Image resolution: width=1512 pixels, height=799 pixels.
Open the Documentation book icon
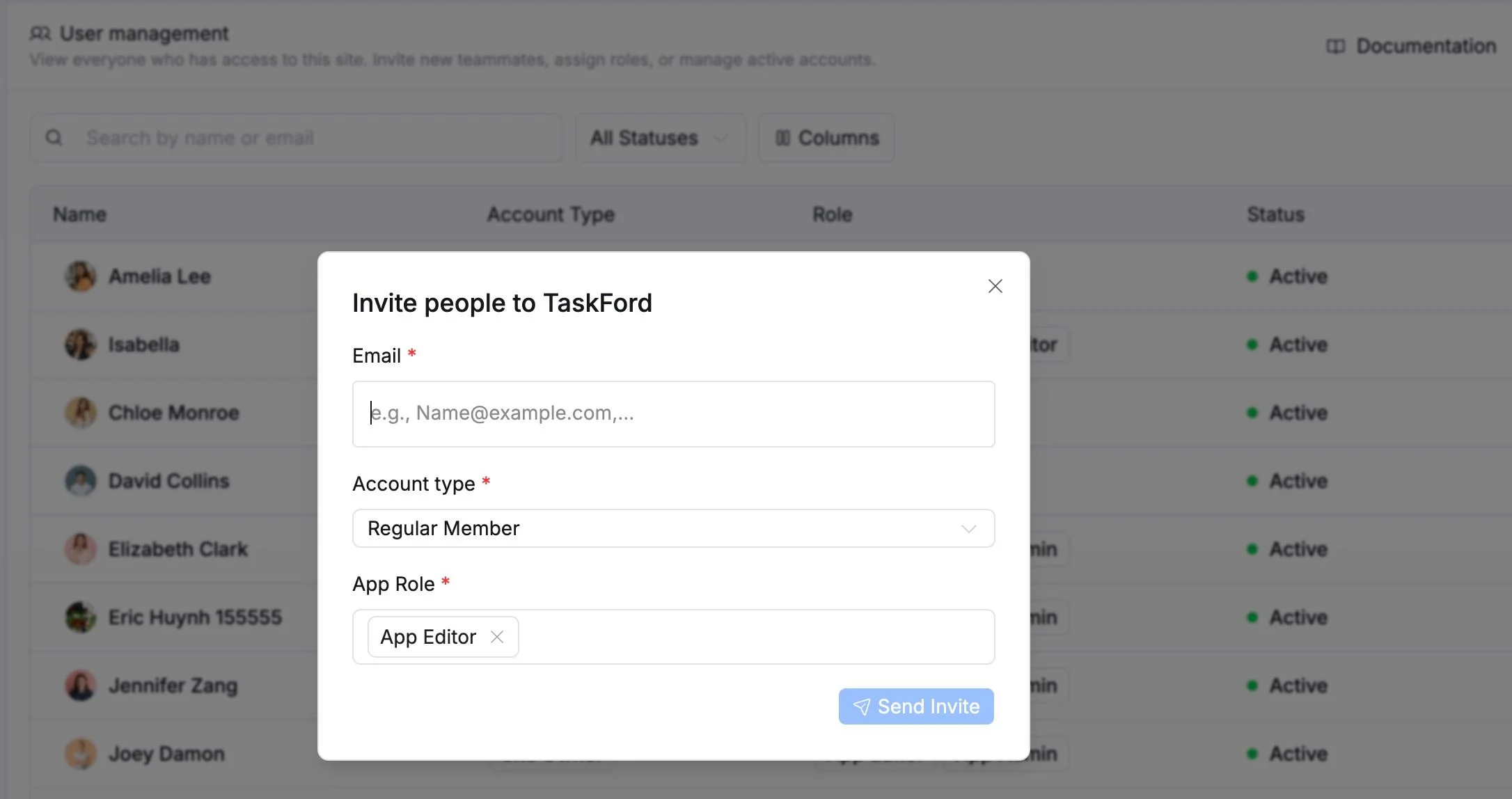coord(1335,47)
